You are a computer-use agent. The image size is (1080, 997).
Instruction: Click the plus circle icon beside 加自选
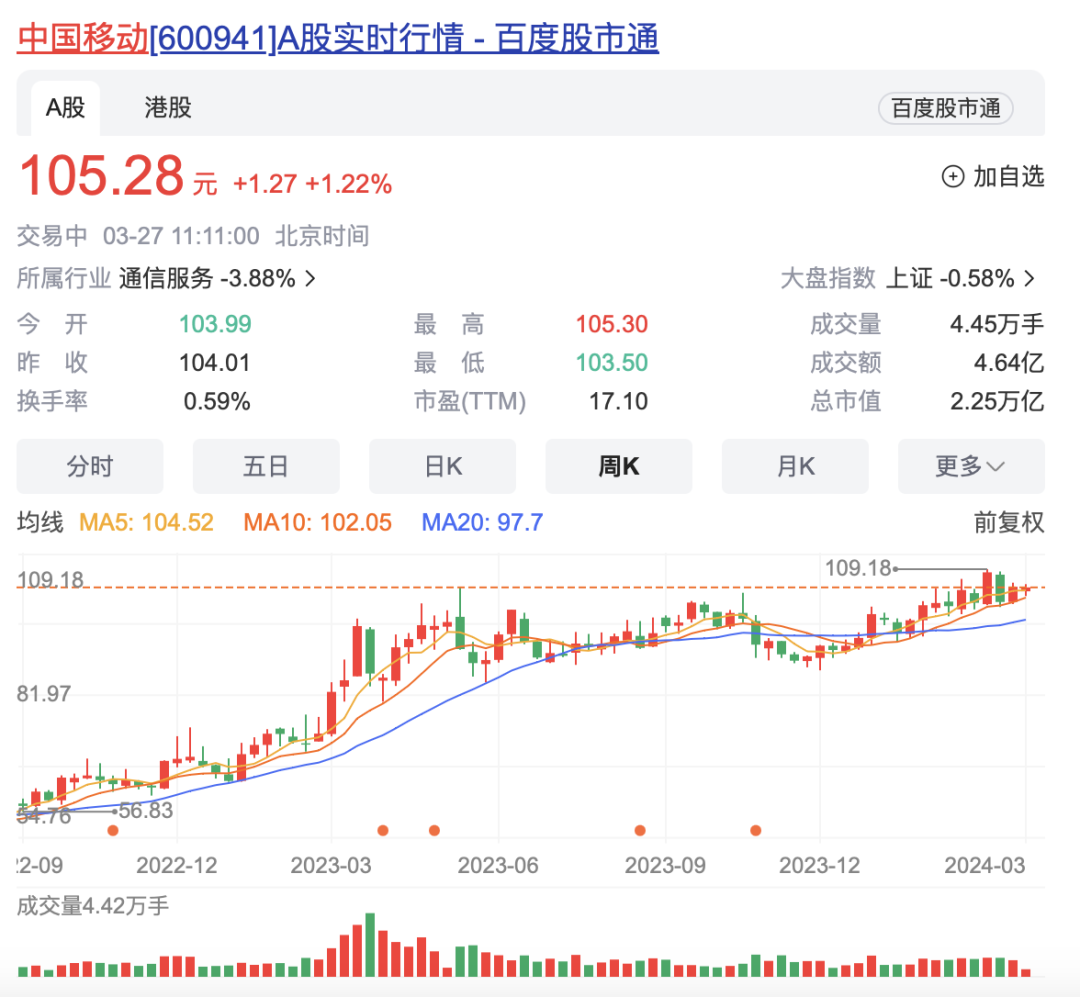click(x=953, y=177)
